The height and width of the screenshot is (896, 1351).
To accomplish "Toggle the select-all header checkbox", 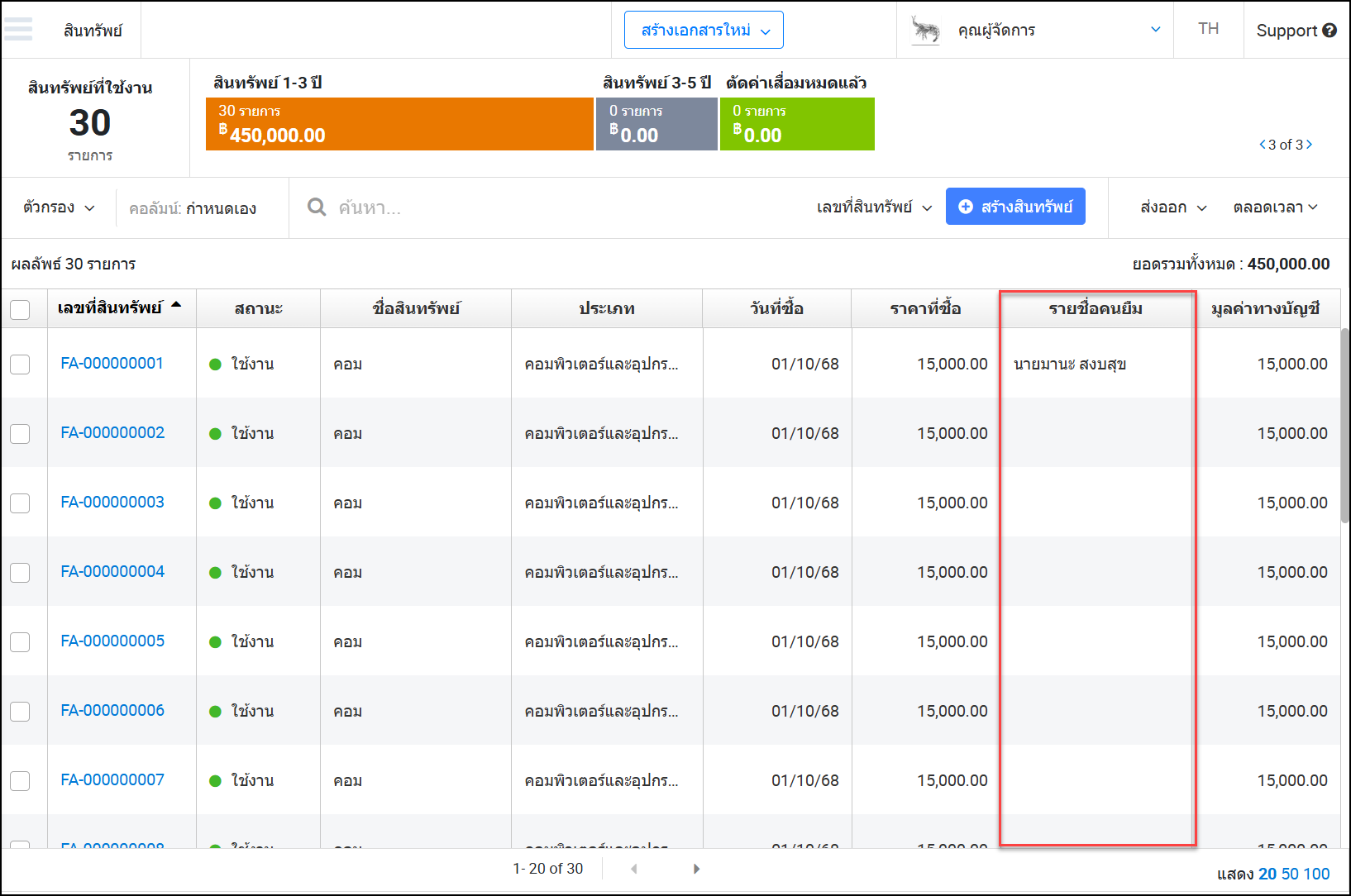I will coord(20,309).
